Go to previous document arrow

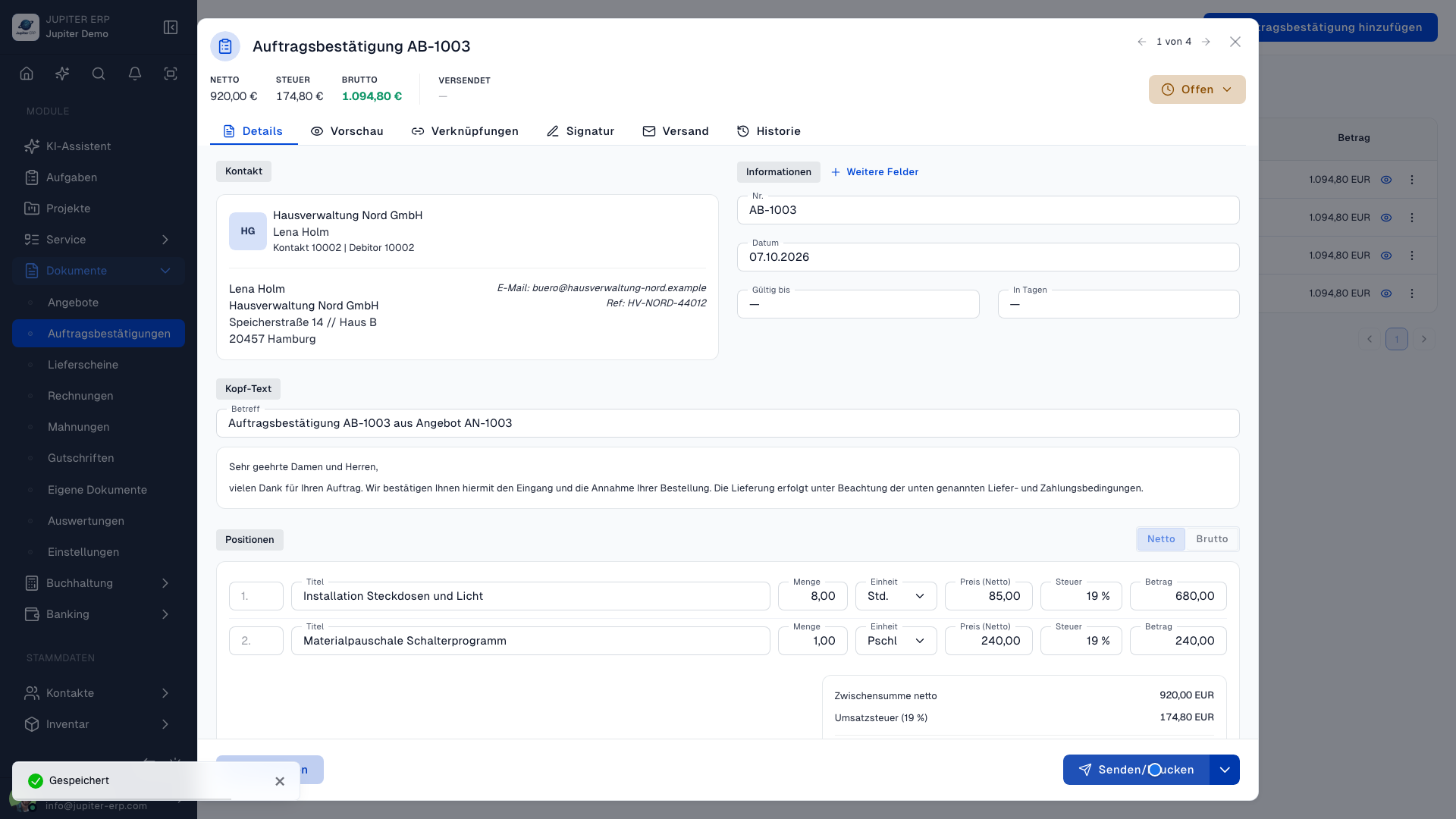[1141, 42]
